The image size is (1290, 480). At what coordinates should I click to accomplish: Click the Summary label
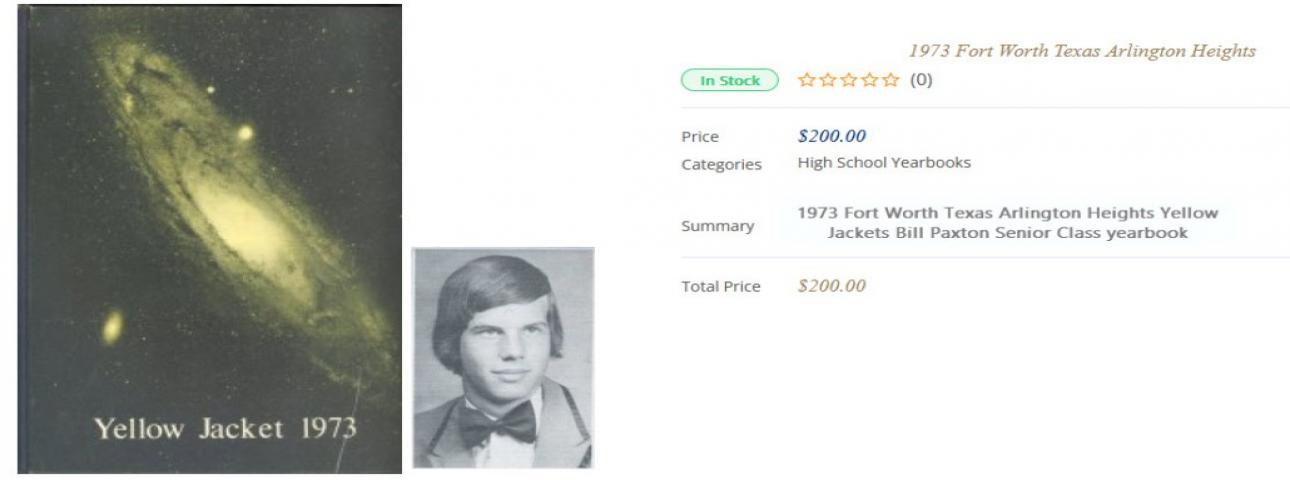click(718, 226)
